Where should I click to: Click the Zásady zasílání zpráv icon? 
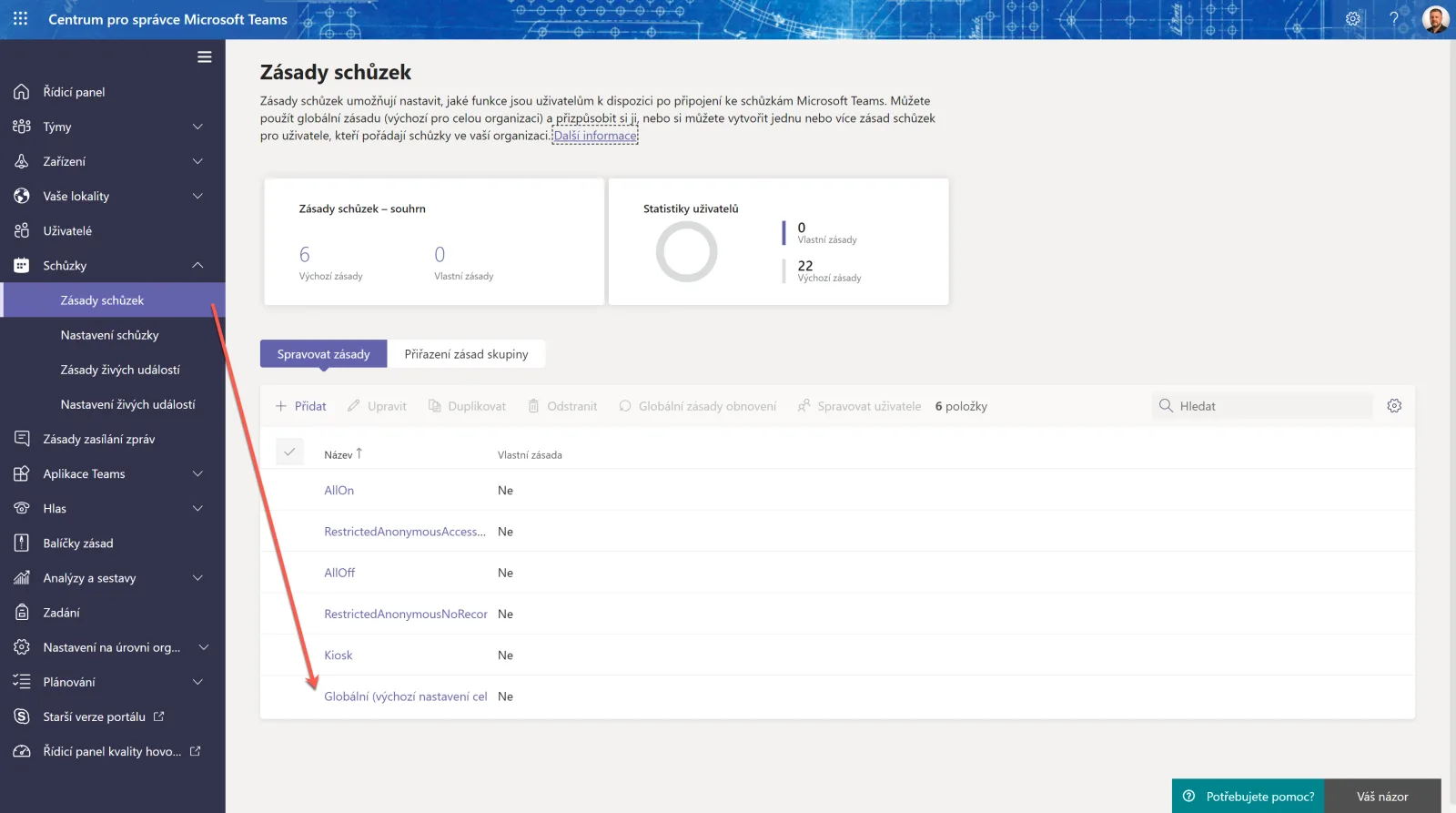point(22,439)
